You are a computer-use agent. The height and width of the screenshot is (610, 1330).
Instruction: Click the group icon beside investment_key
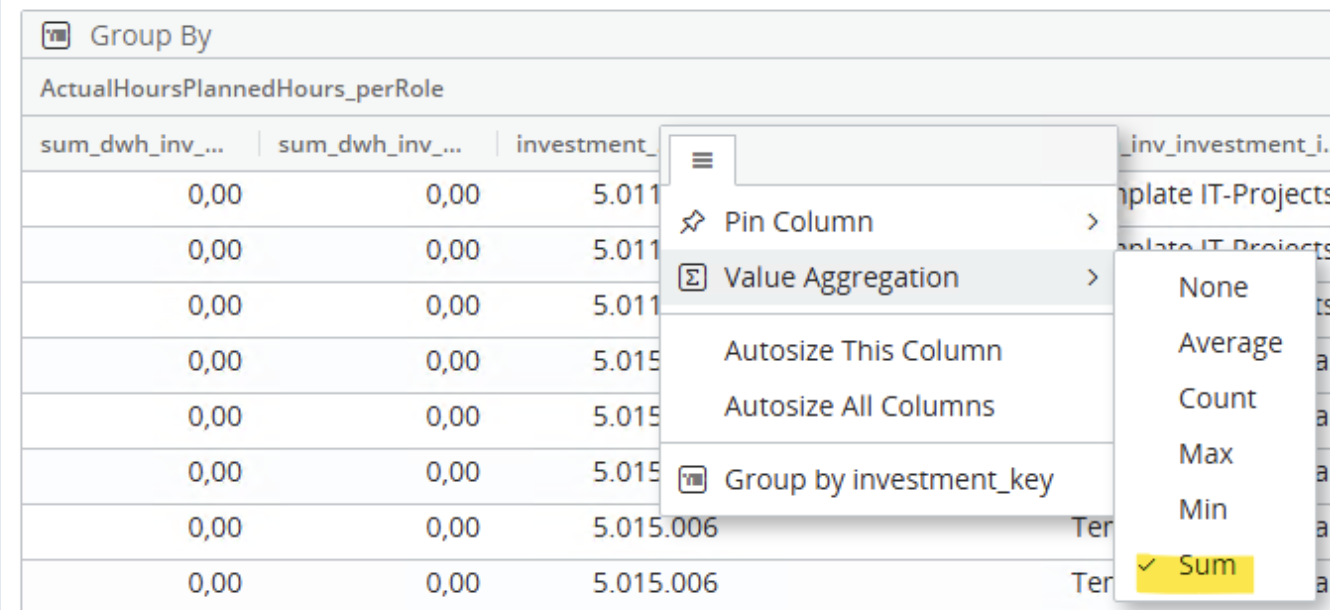pyautogui.click(x=692, y=480)
